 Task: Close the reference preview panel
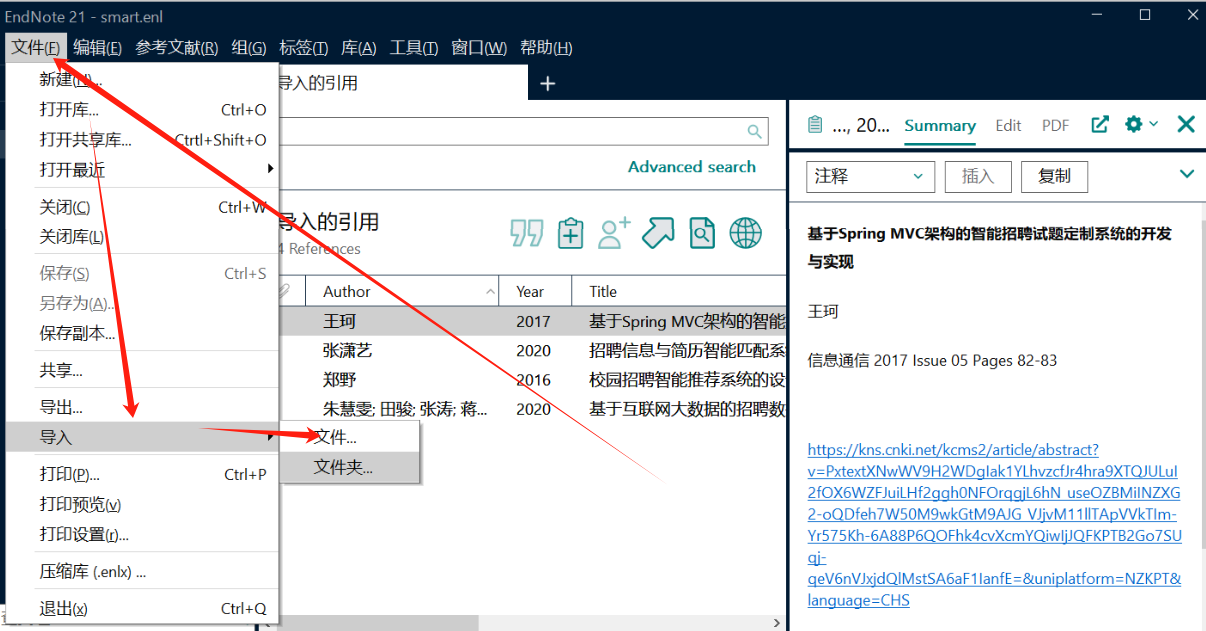pyautogui.click(x=1186, y=124)
